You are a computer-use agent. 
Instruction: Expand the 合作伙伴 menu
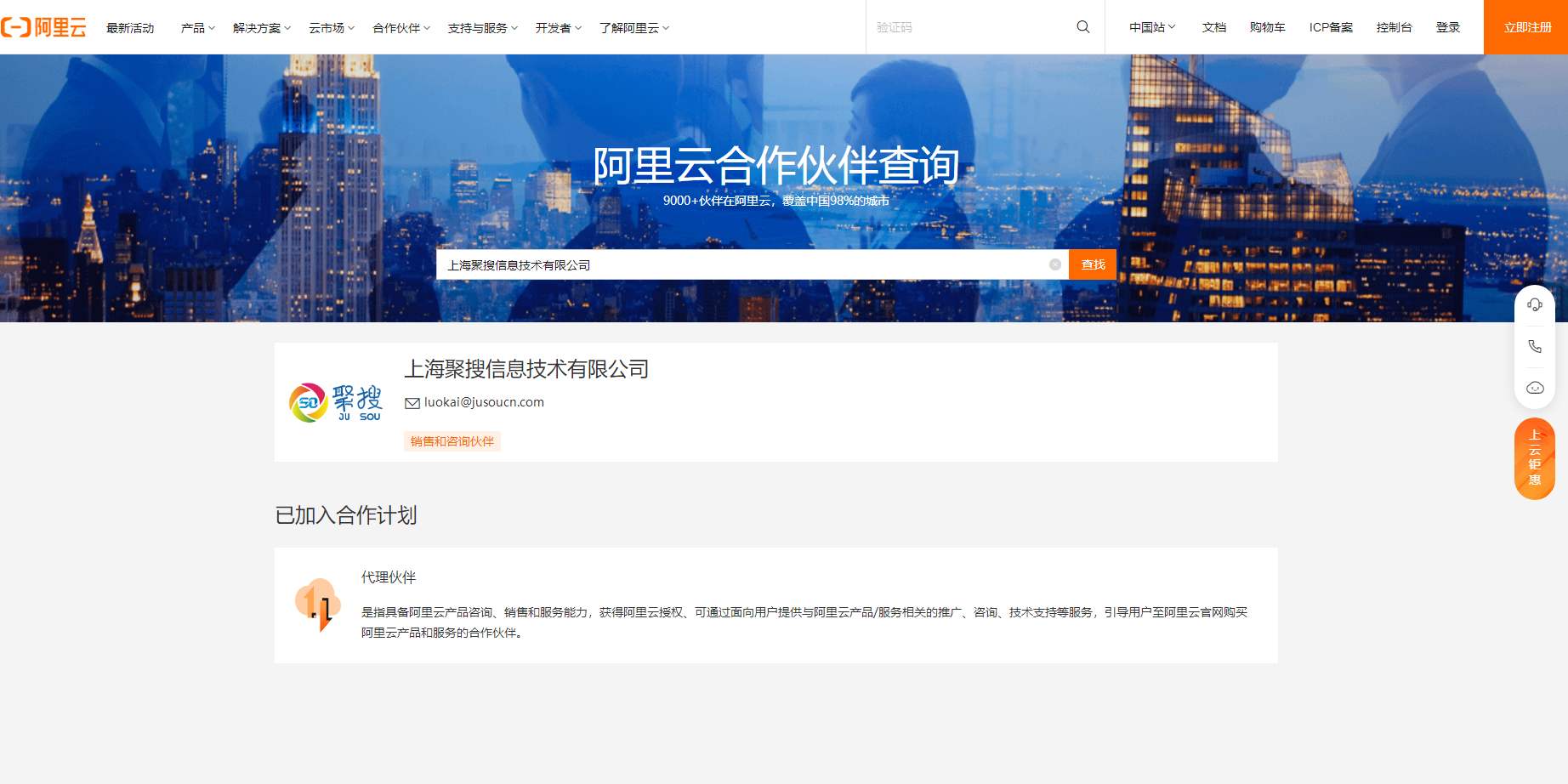pos(401,28)
